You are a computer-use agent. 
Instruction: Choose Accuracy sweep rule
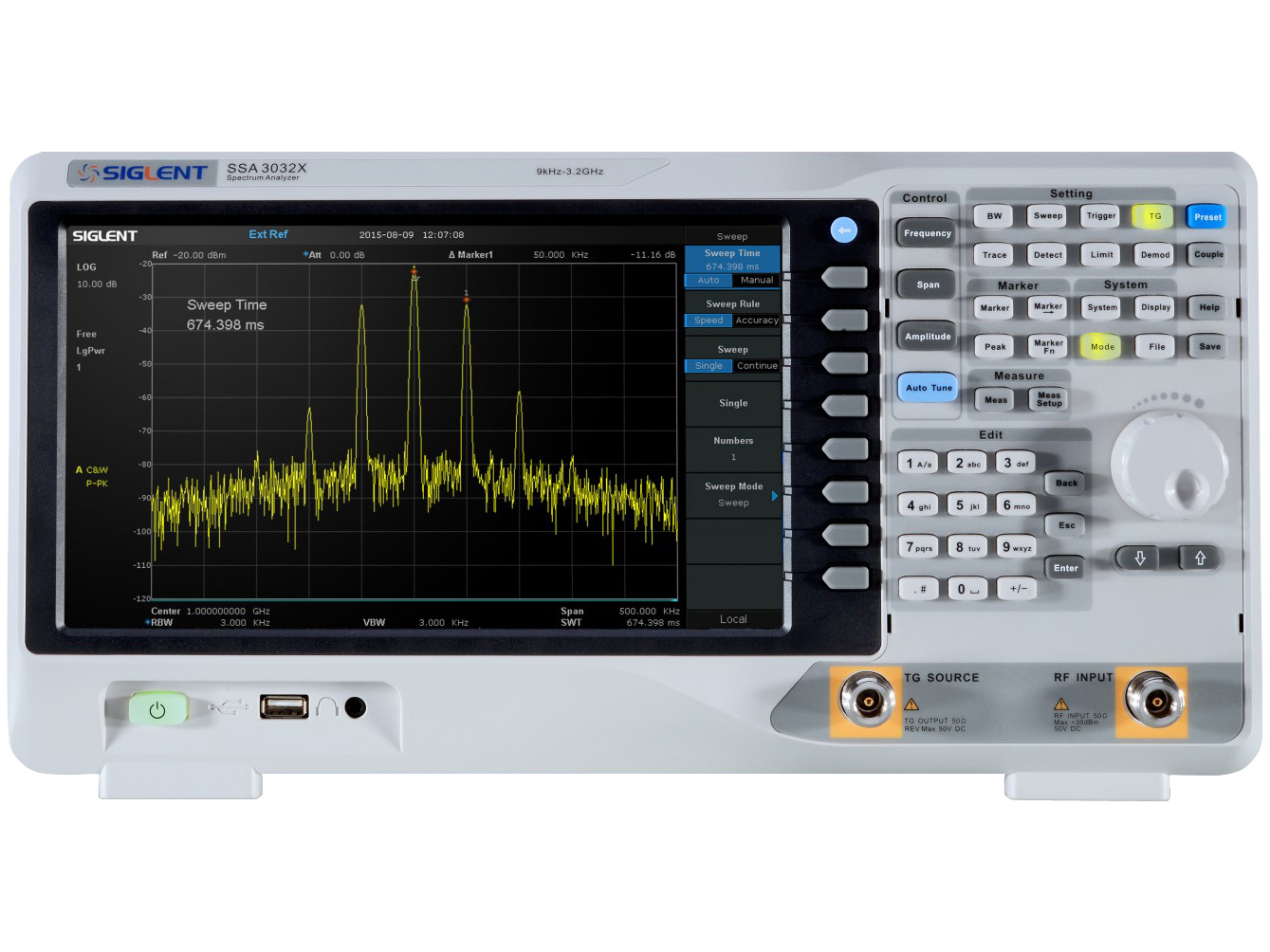click(757, 320)
